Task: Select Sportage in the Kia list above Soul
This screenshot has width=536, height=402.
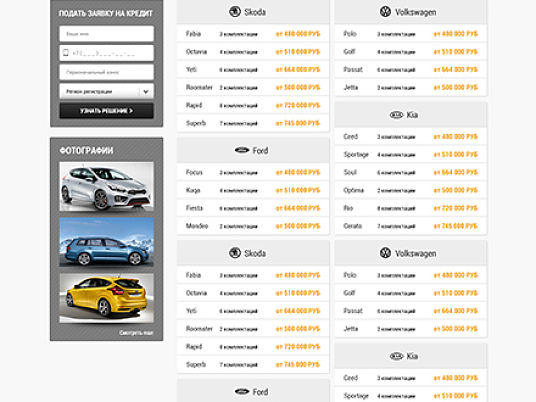Action: click(x=356, y=155)
